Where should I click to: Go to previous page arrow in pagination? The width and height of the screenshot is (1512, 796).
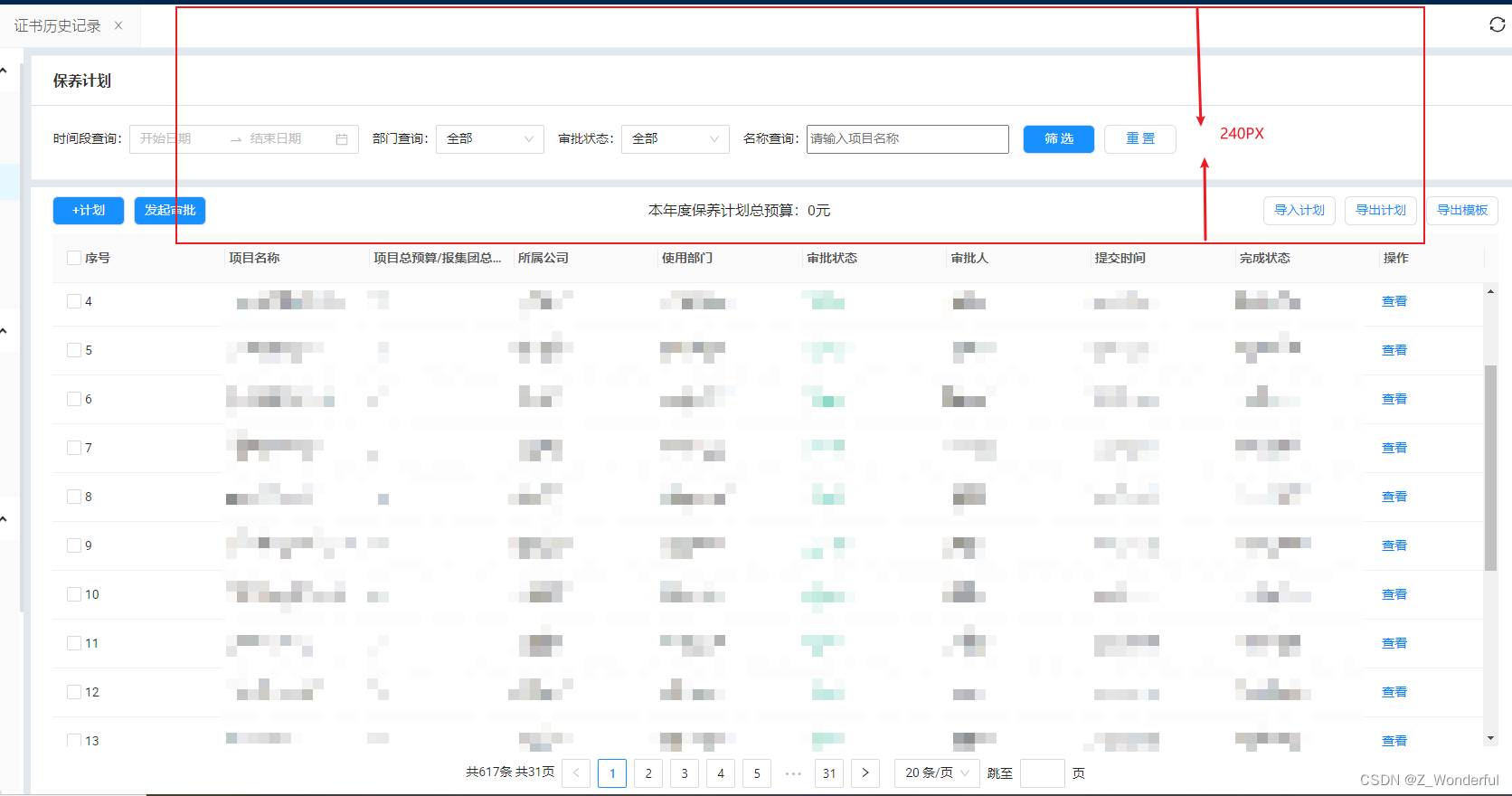click(x=576, y=773)
